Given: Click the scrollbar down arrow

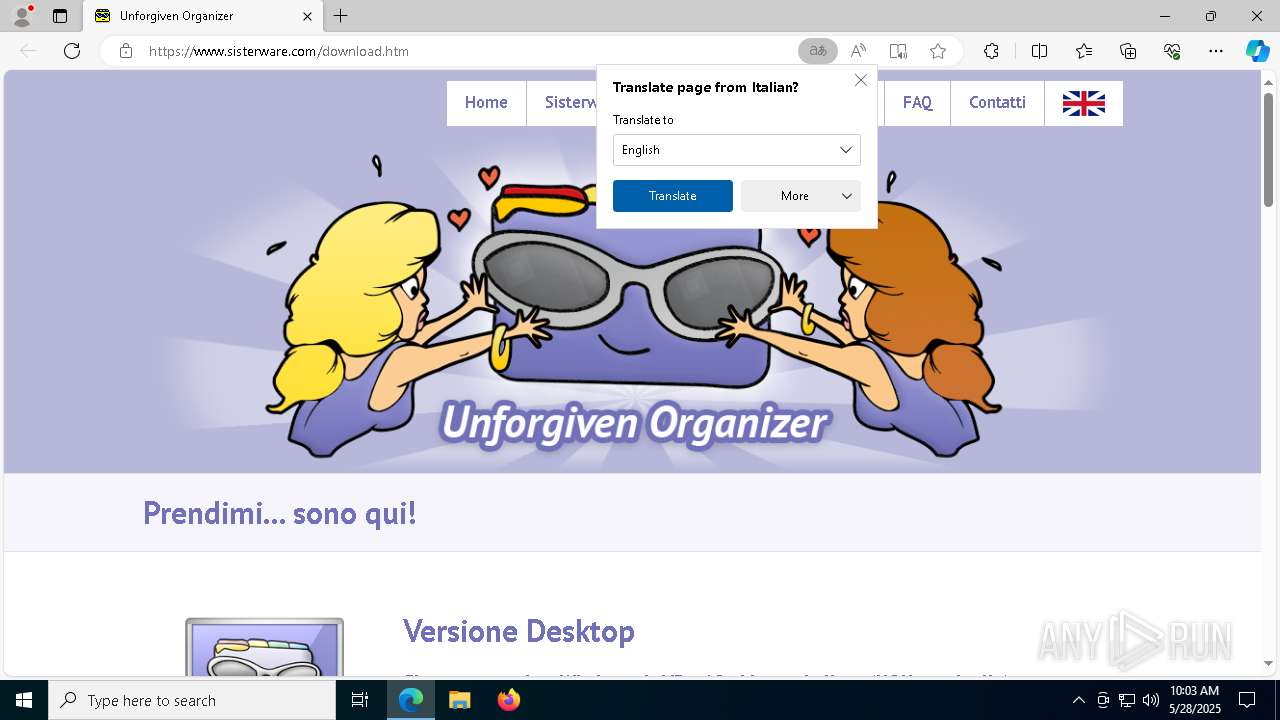Looking at the screenshot, I should pyautogui.click(x=1269, y=663).
